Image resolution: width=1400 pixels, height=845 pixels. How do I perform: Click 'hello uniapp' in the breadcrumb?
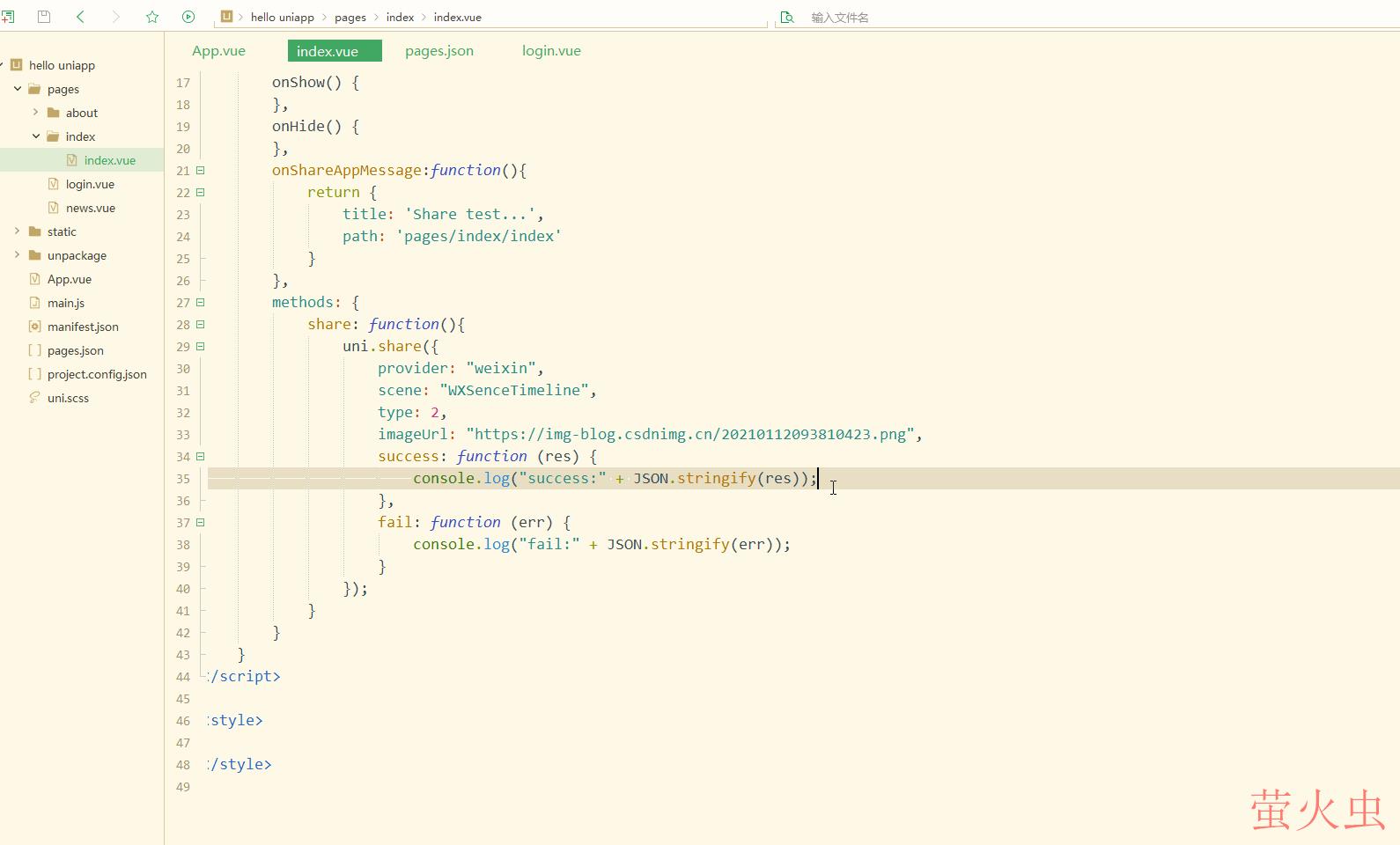282,17
